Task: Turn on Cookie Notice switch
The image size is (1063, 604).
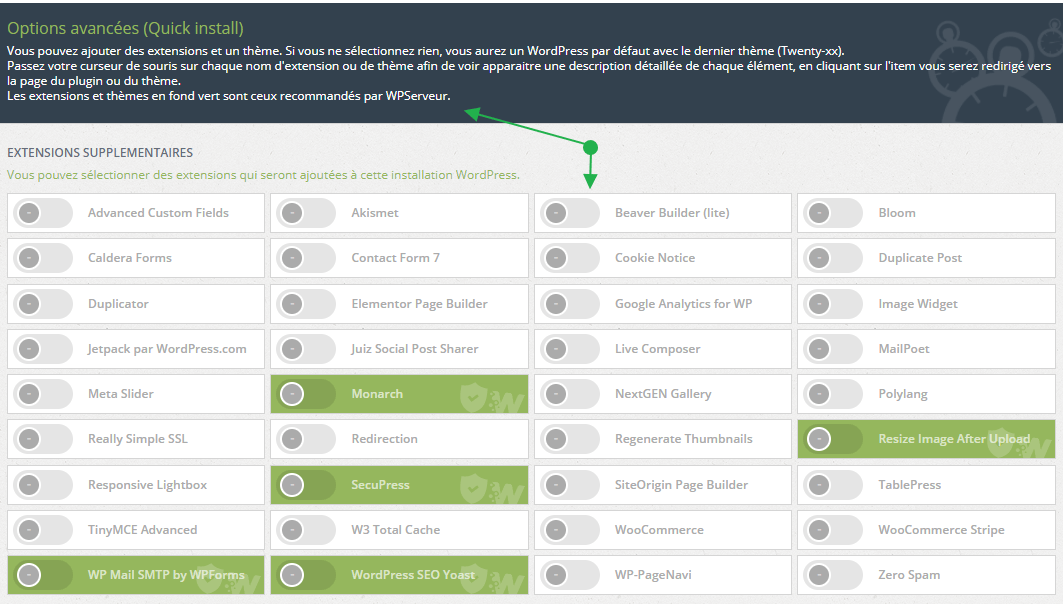Action: pyautogui.click(x=570, y=258)
